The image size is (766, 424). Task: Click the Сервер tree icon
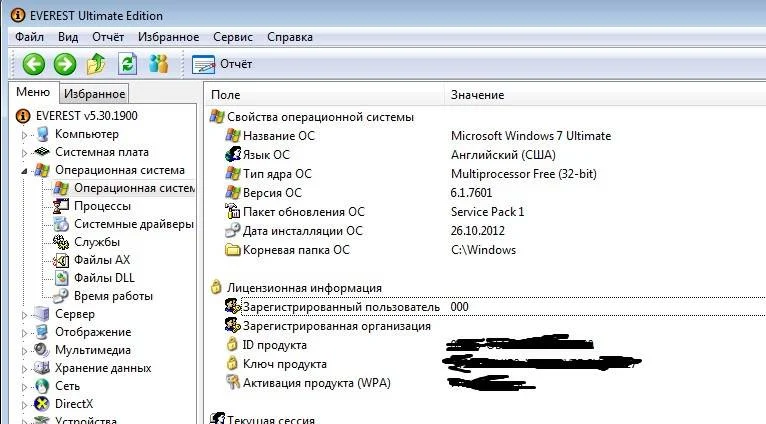click(x=42, y=314)
